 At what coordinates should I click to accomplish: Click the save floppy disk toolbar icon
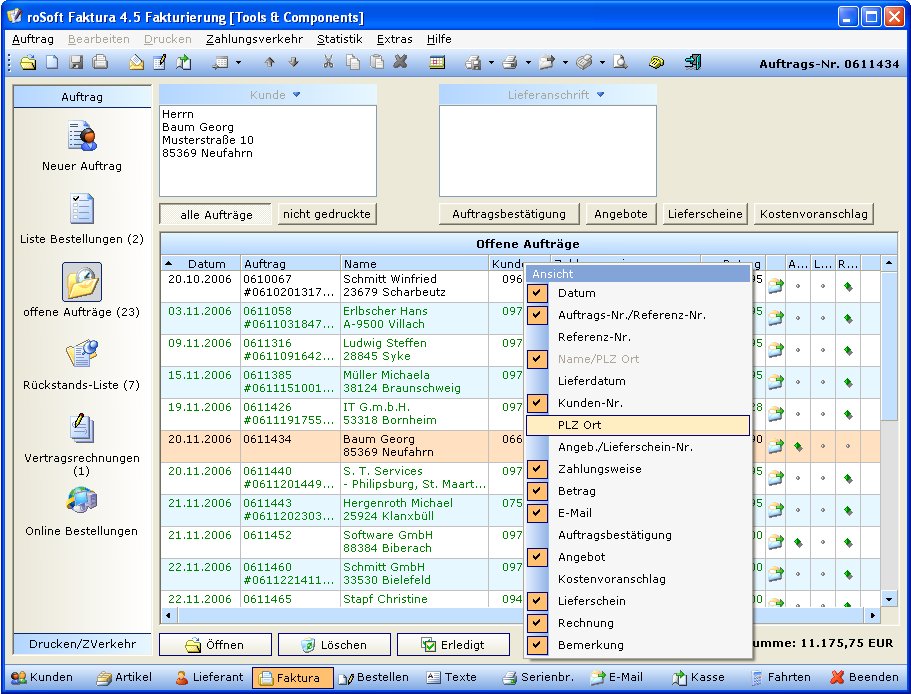(75, 62)
